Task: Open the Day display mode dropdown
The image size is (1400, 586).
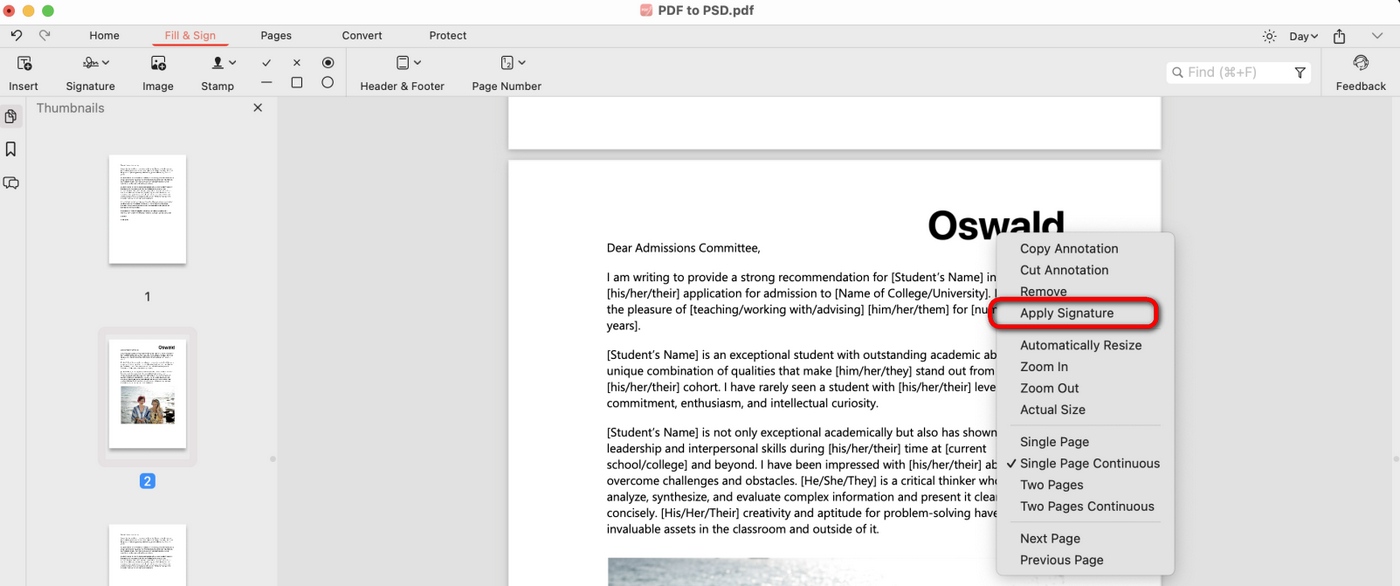Action: (1303, 36)
